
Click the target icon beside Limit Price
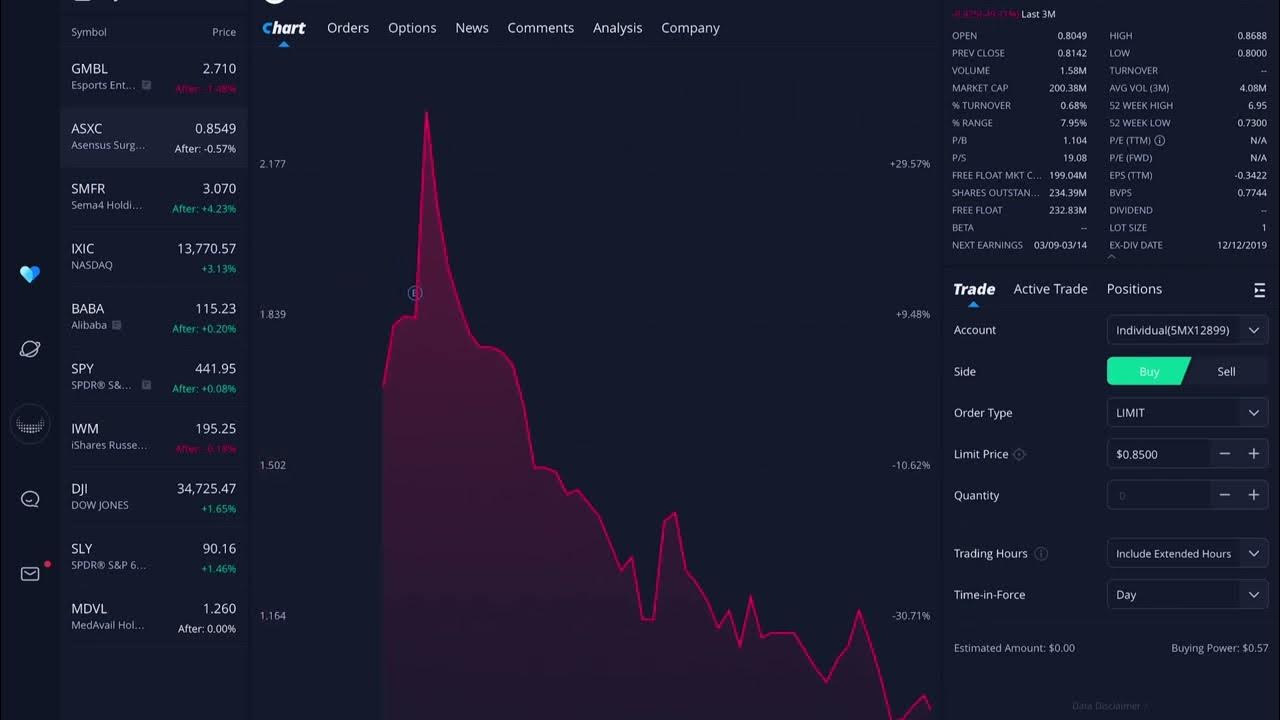click(x=1019, y=454)
